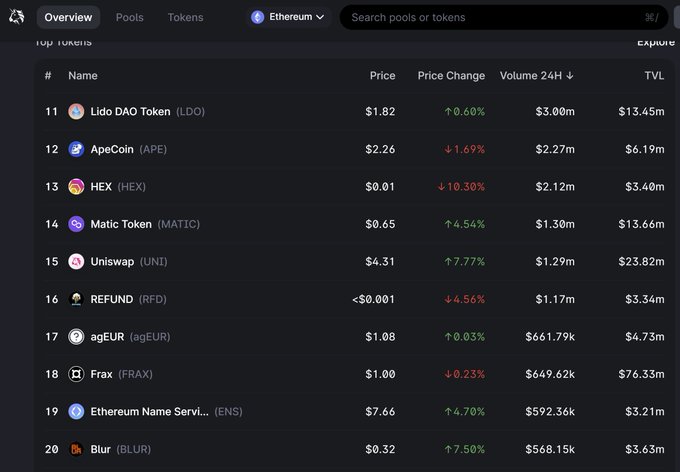Click the $1.82 Lido price cell
The height and width of the screenshot is (472, 680).
point(380,111)
